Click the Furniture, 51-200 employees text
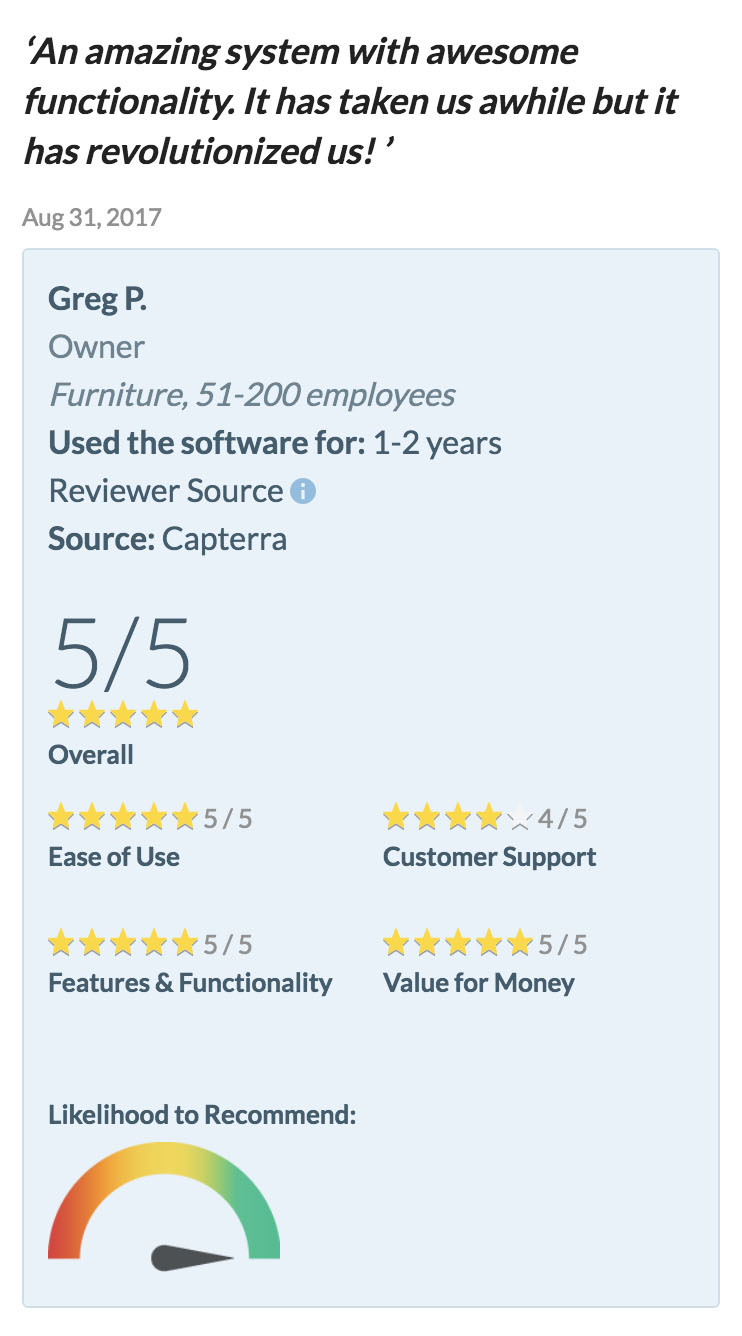The image size is (742, 1336). [x=252, y=395]
